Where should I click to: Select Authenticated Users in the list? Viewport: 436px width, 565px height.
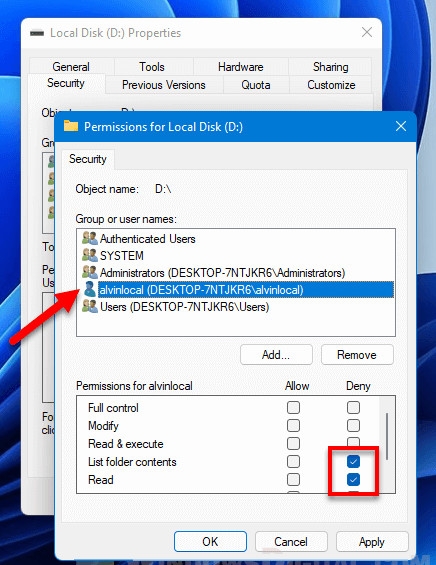(147, 239)
